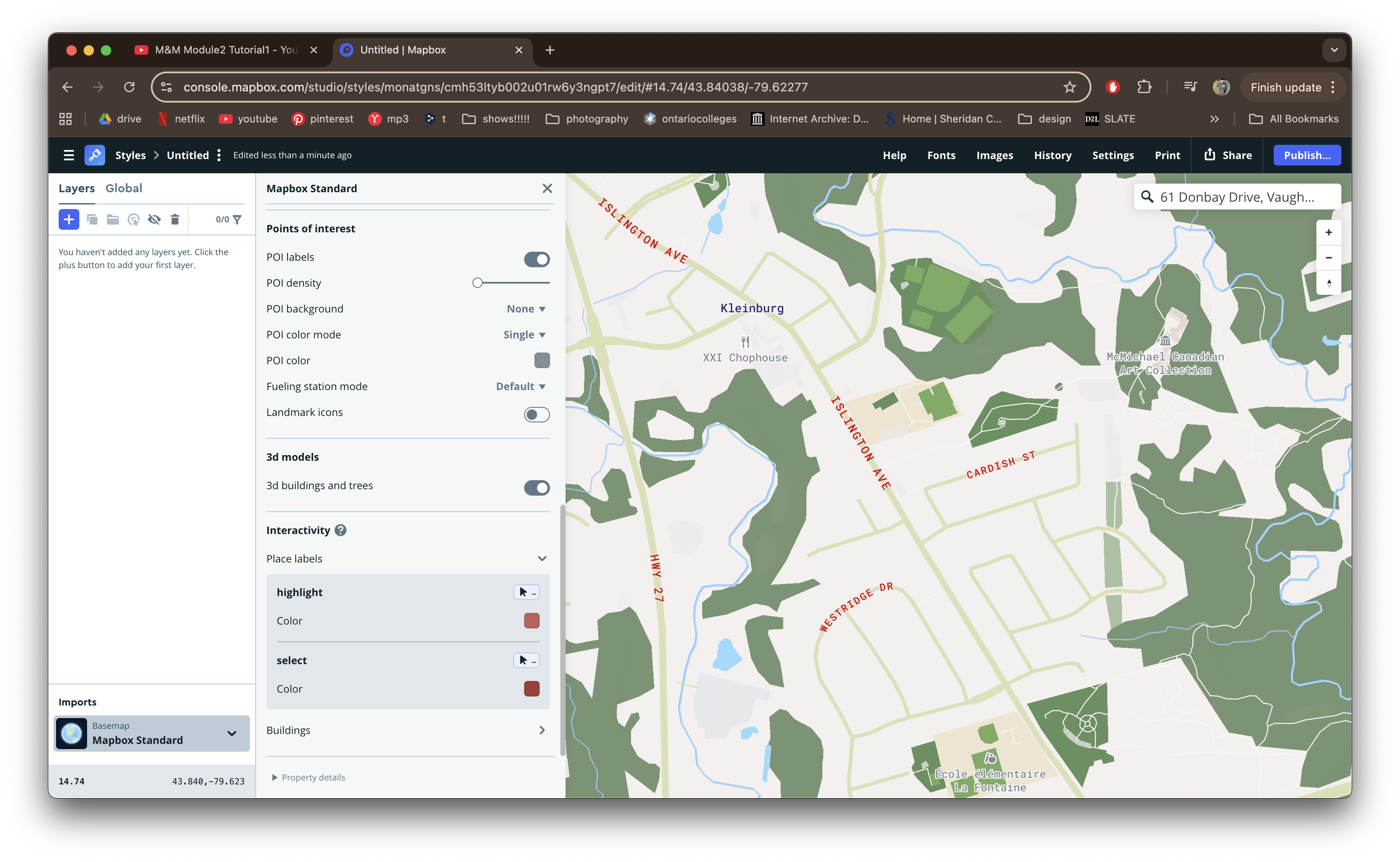Screen dimensions: 1400x862
Task: Collapse the Place labels section
Action: tap(541, 558)
